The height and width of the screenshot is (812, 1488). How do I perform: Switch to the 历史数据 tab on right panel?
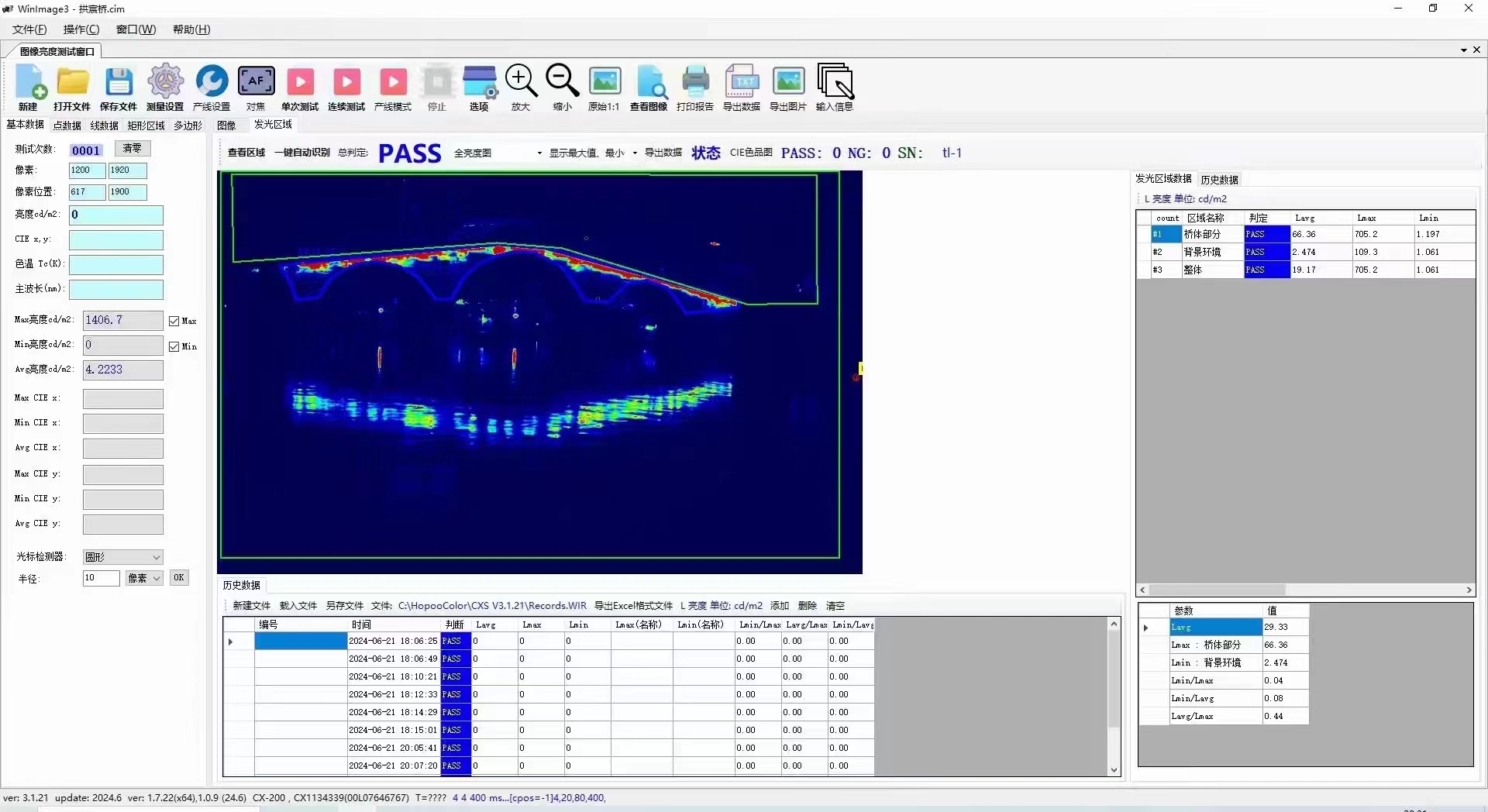coord(1219,180)
